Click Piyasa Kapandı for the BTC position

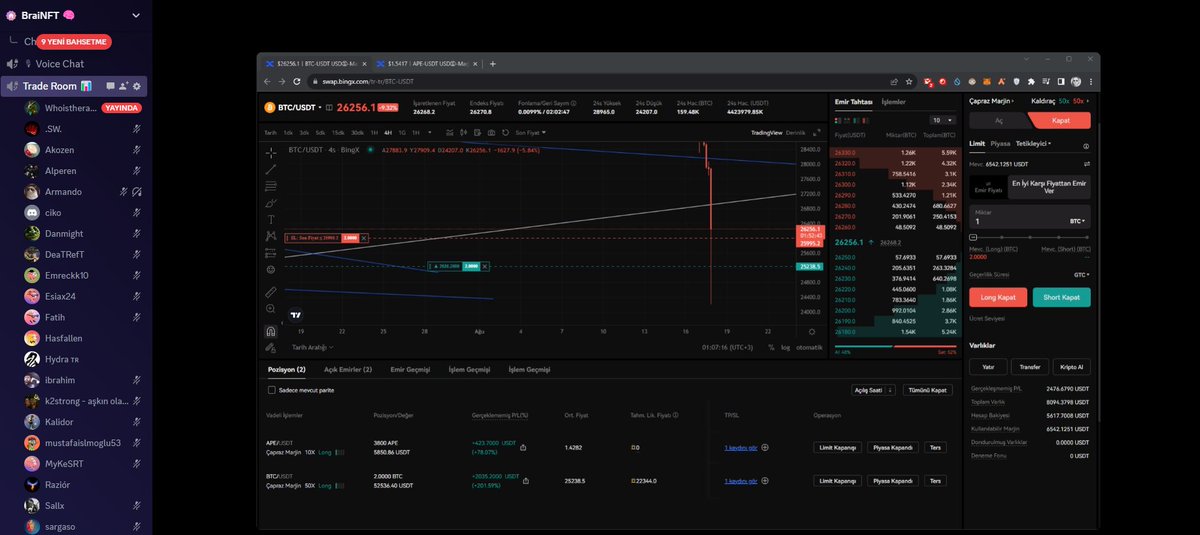click(x=892, y=480)
